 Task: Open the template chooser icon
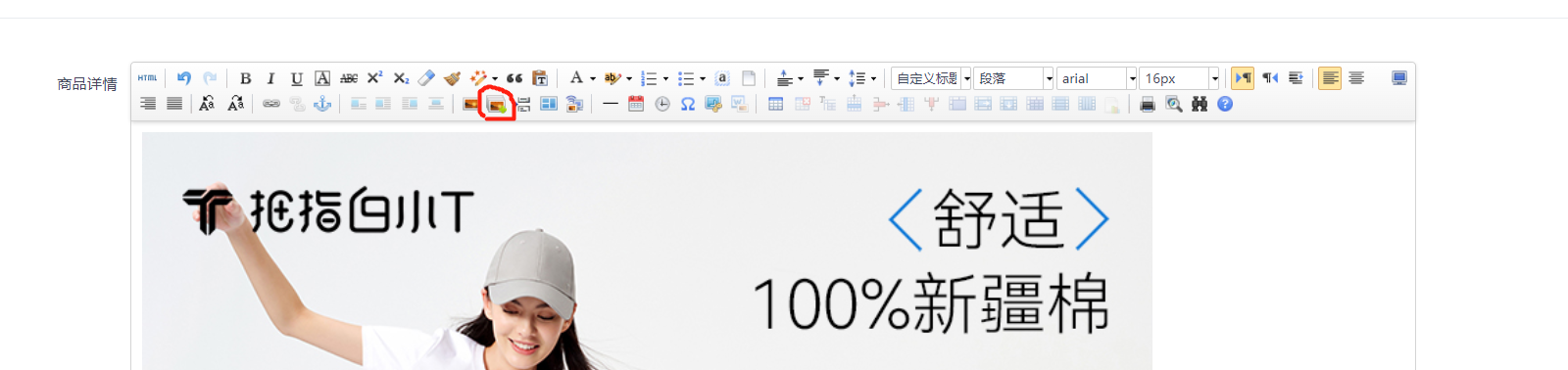pos(549,104)
